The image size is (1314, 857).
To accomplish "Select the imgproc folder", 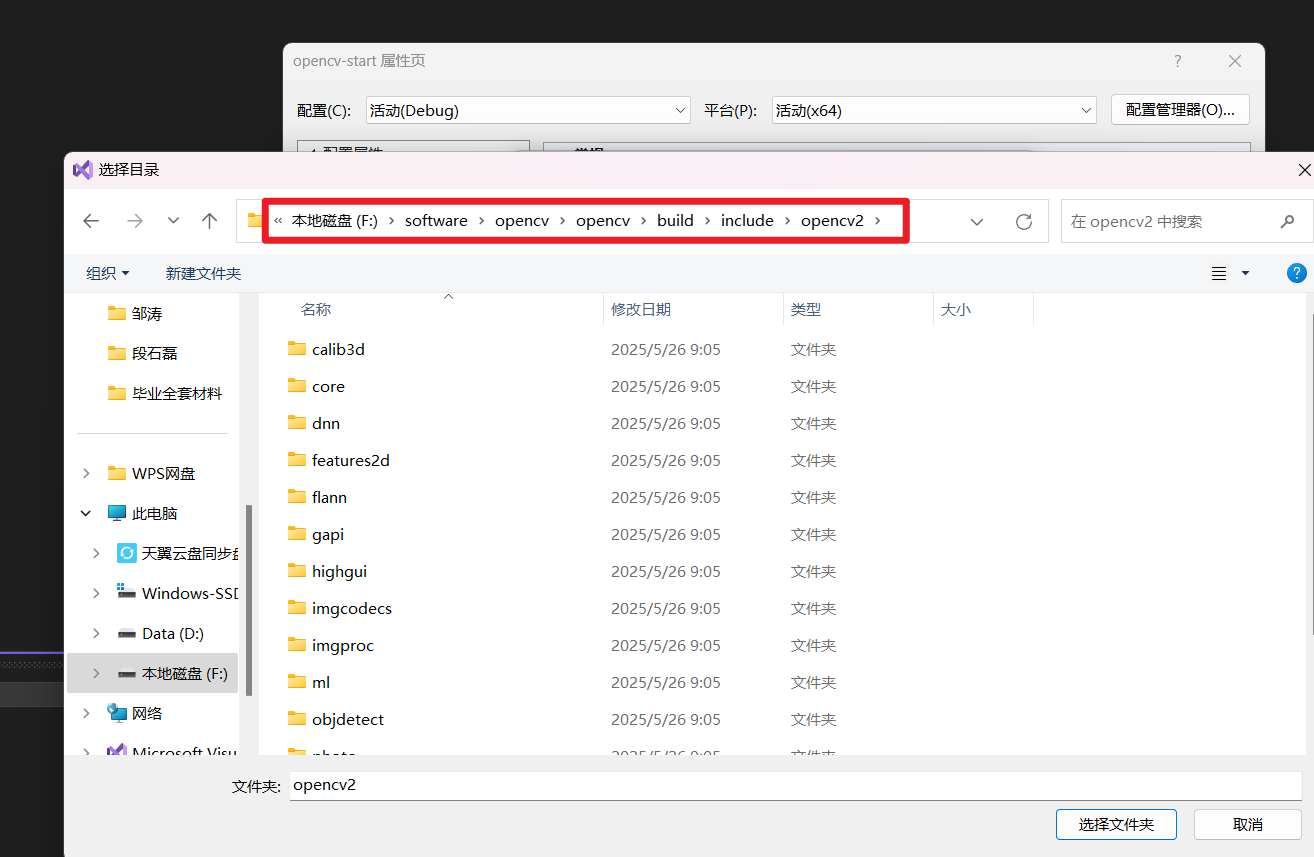I will pyautogui.click(x=342, y=645).
